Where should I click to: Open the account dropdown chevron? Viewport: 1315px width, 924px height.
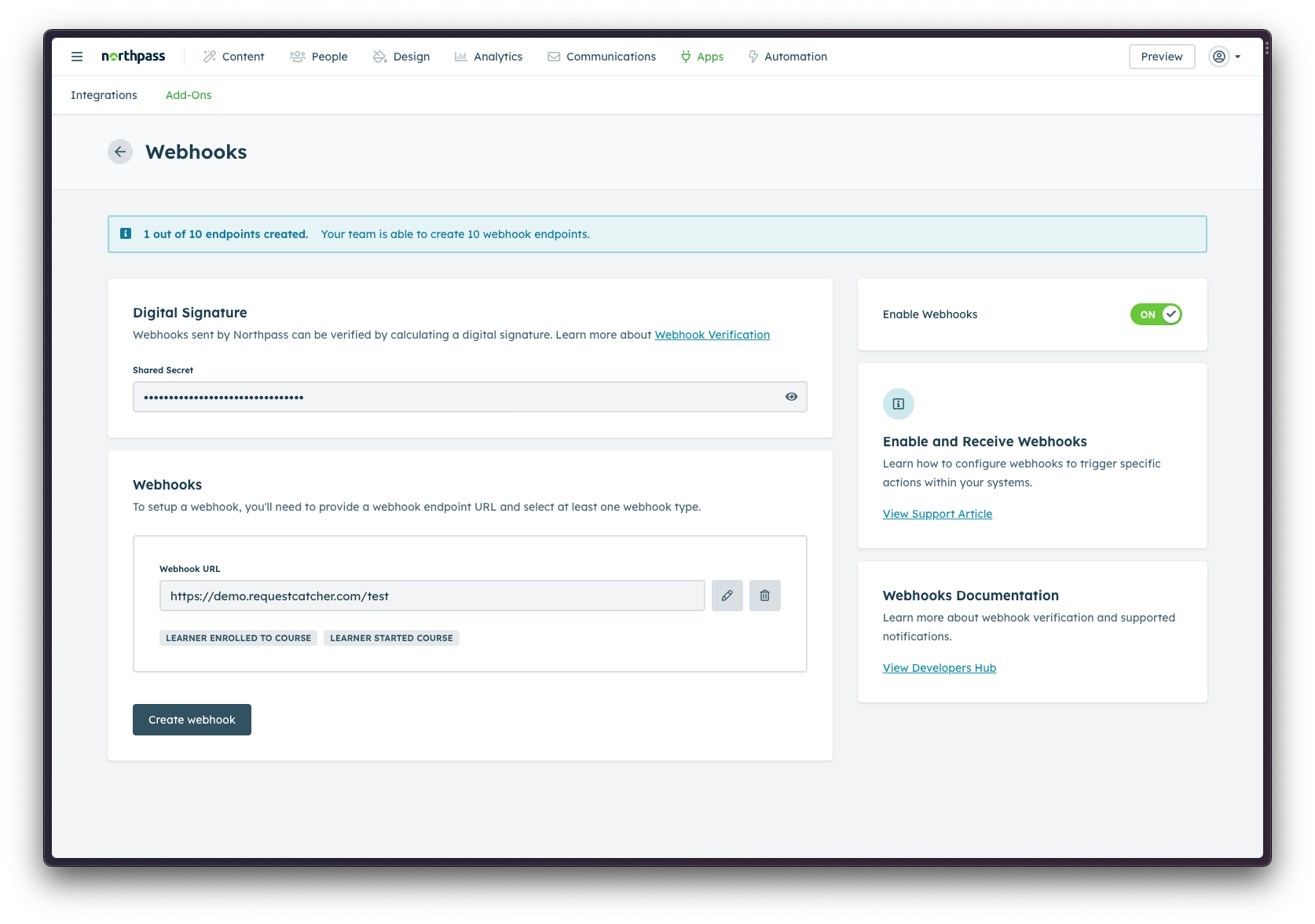click(1236, 56)
